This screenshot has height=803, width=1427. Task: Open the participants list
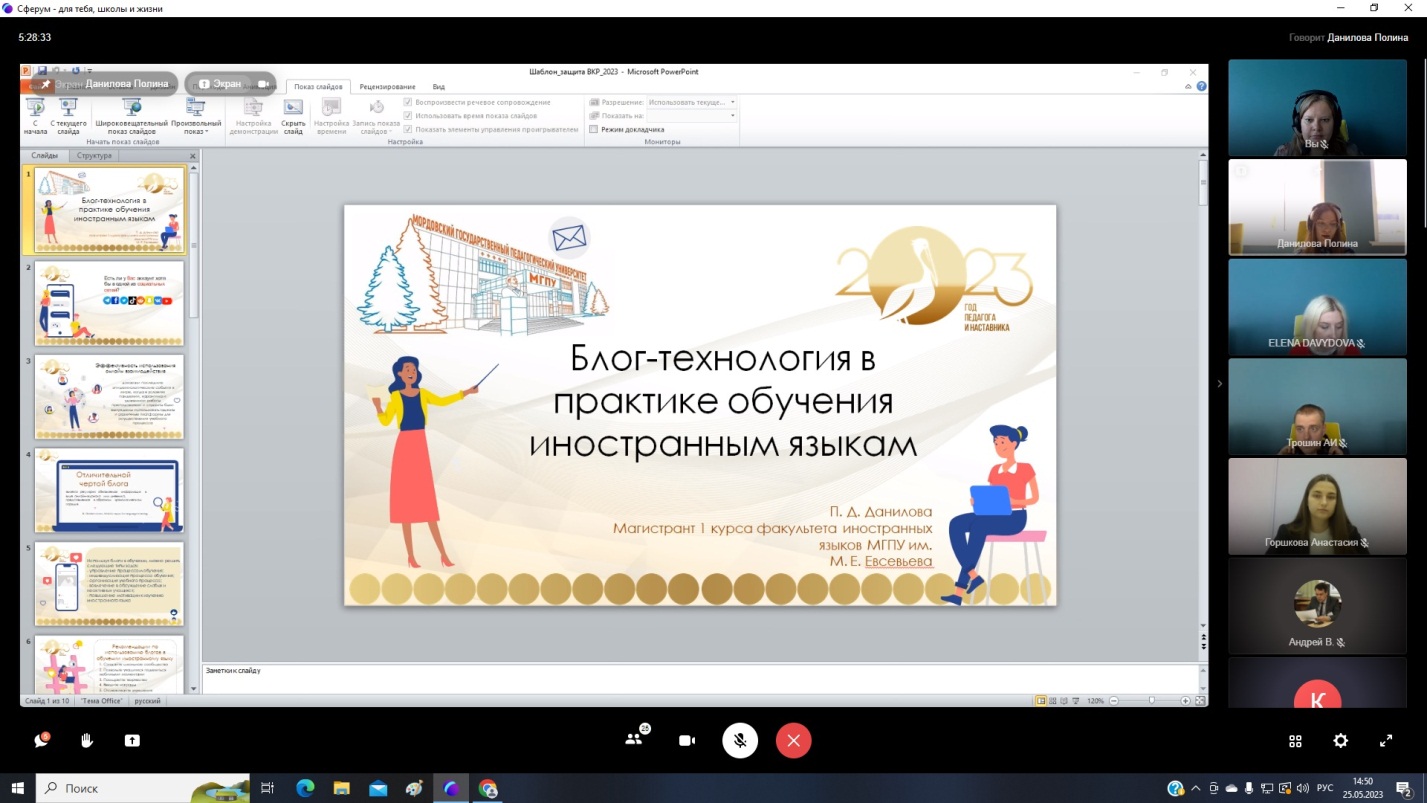(634, 740)
